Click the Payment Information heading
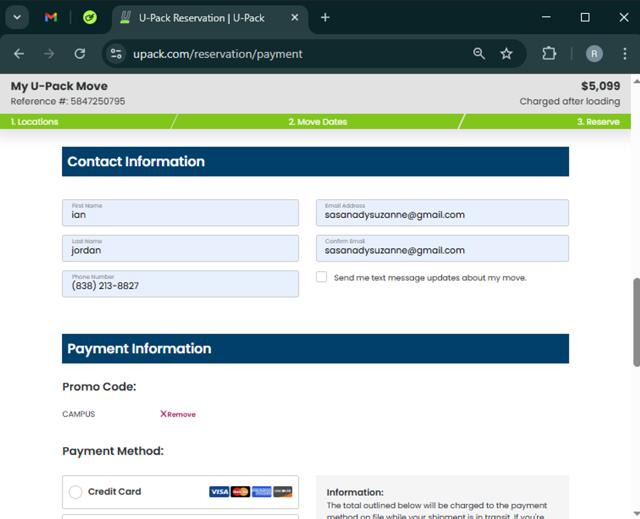The width and height of the screenshot is (640, 519). (x=139, y=349)
